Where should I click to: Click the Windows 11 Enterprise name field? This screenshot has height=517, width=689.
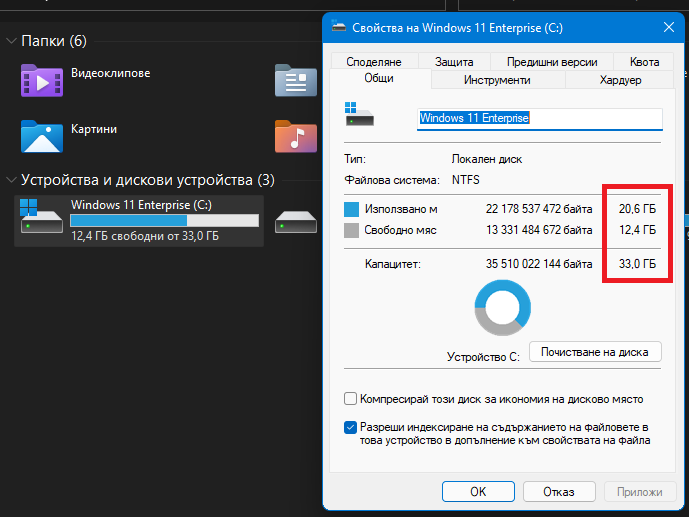(540, 119)
